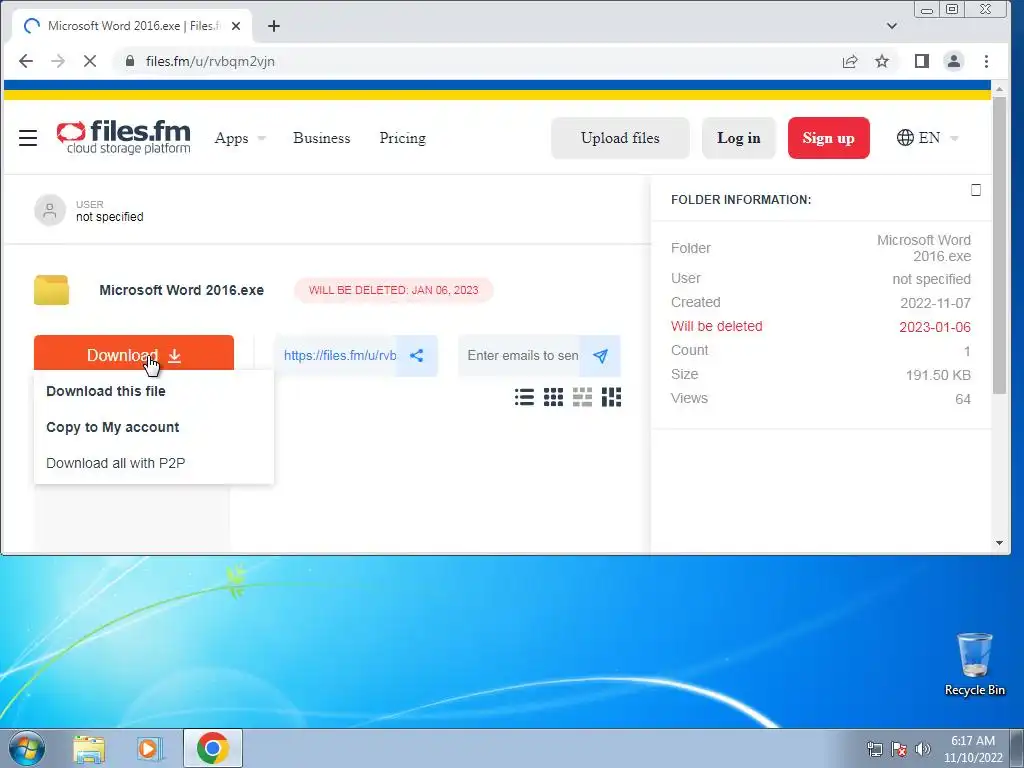Focus the Enter emails to send field
The image size is (1024, 768).
[519, 355]
